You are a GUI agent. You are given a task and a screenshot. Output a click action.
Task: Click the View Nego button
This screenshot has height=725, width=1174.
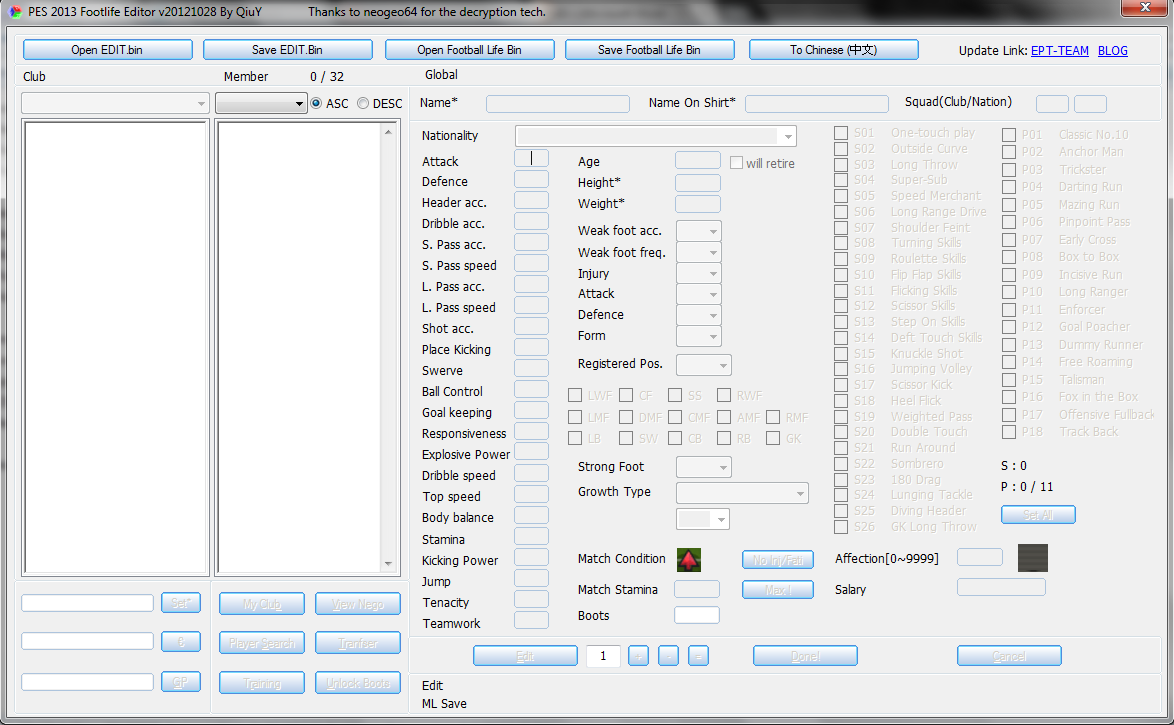point(358,604)
